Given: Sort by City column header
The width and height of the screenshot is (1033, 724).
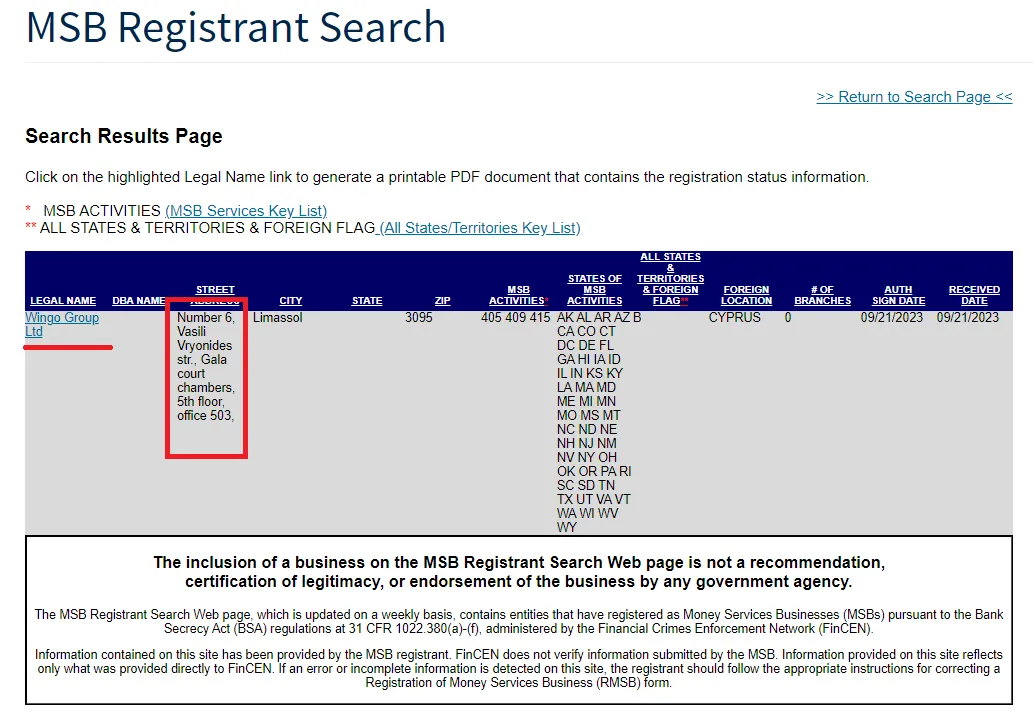Looking at the screenshot, I should 291,301.
